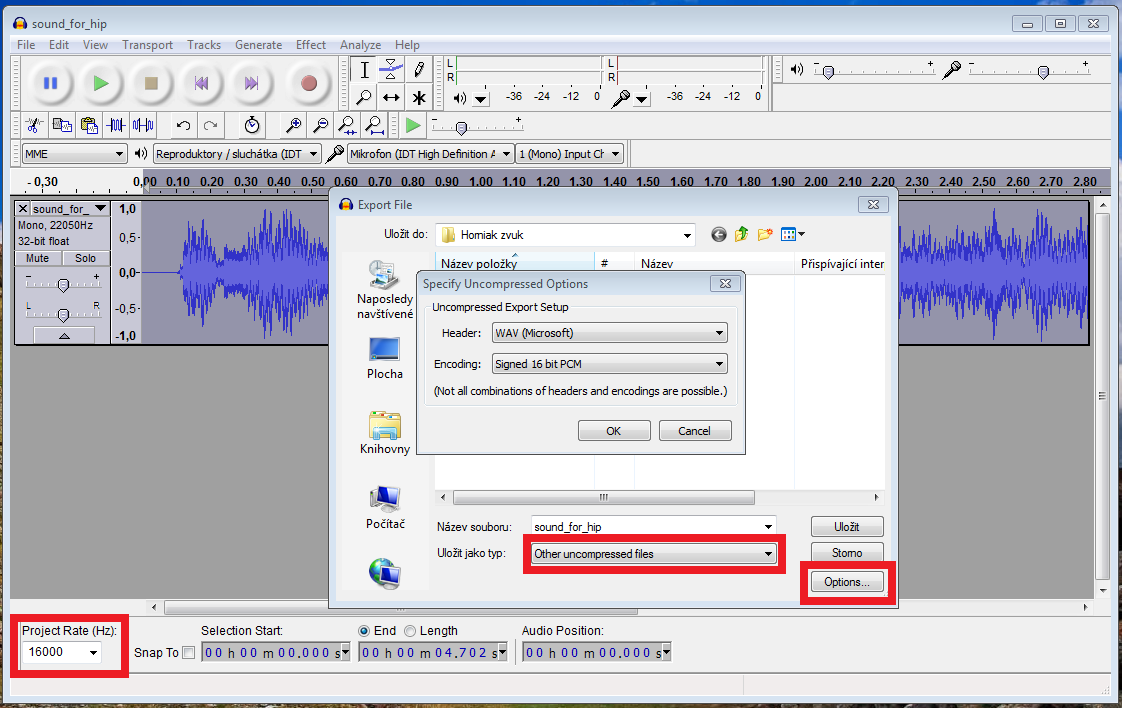Open the Header format dropdown
The height and width of the screenshot is (708, 1122).
609,333
